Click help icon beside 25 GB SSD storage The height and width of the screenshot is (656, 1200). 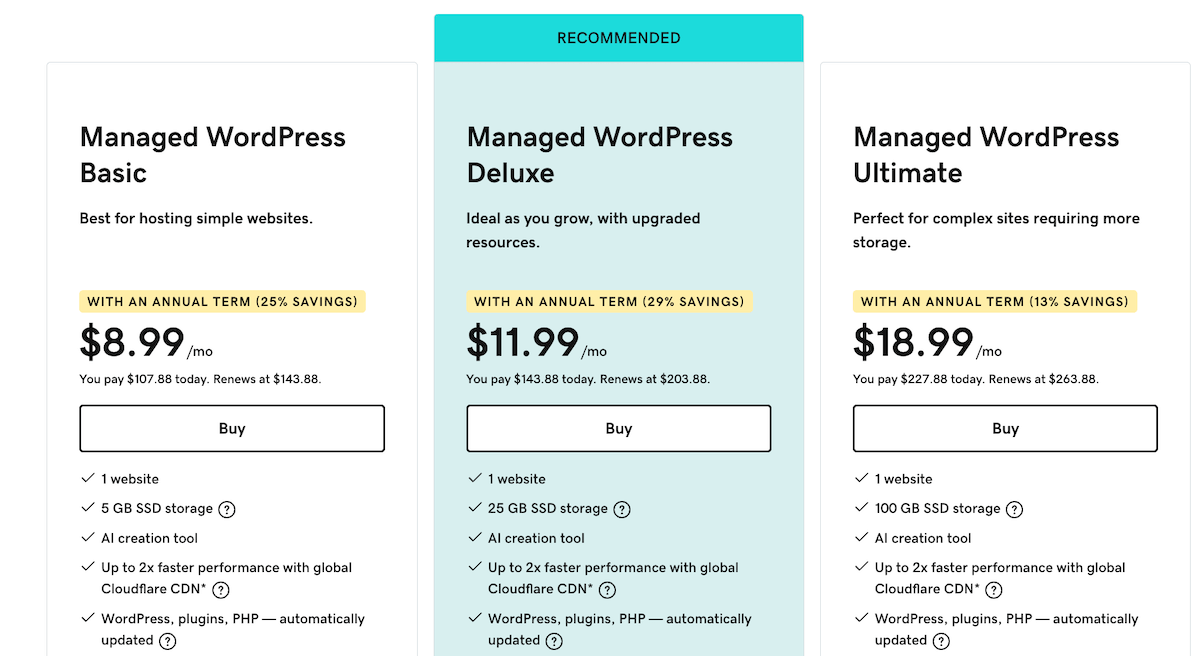pos(622,509)
